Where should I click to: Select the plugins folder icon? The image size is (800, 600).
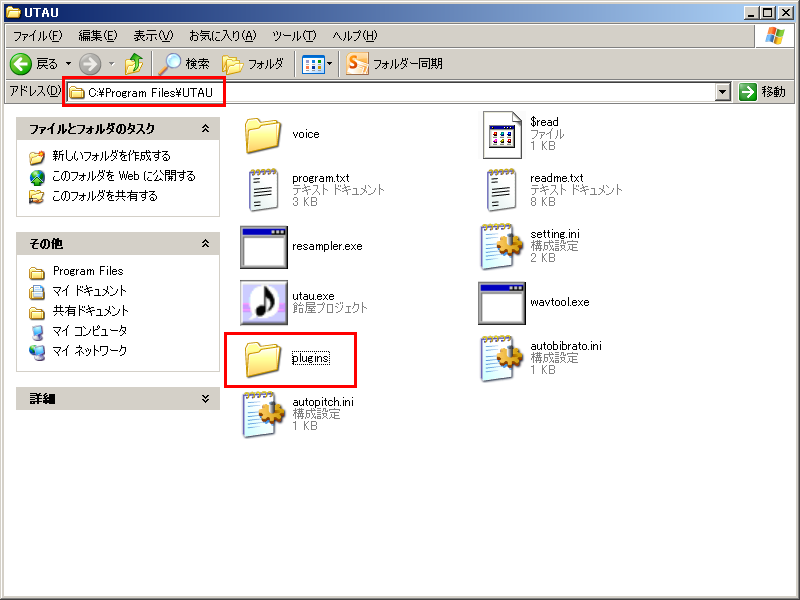tap(264, 358)
